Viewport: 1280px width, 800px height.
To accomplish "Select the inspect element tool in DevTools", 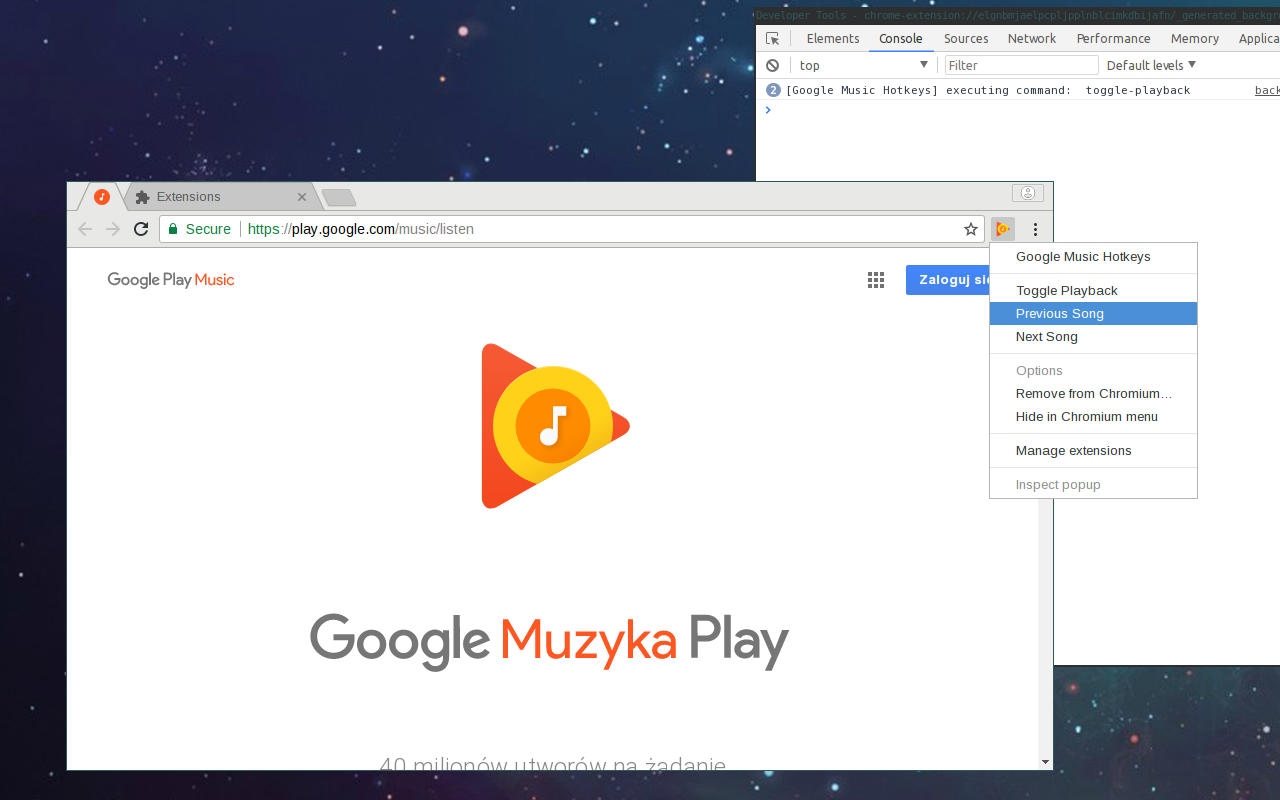I will [x=771, y=37].
